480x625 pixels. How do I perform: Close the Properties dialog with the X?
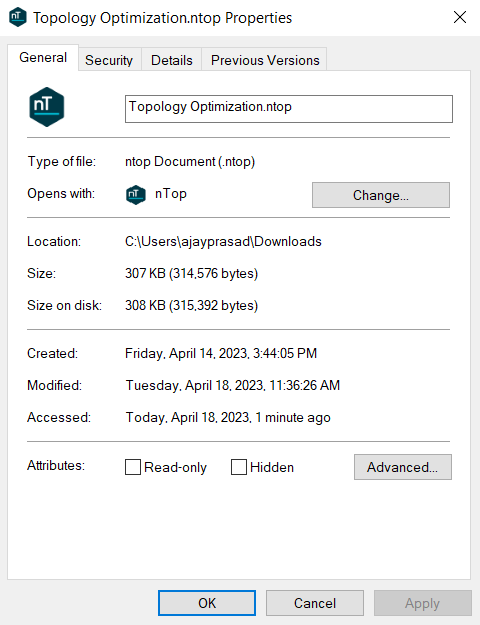(x=460, y=17)
